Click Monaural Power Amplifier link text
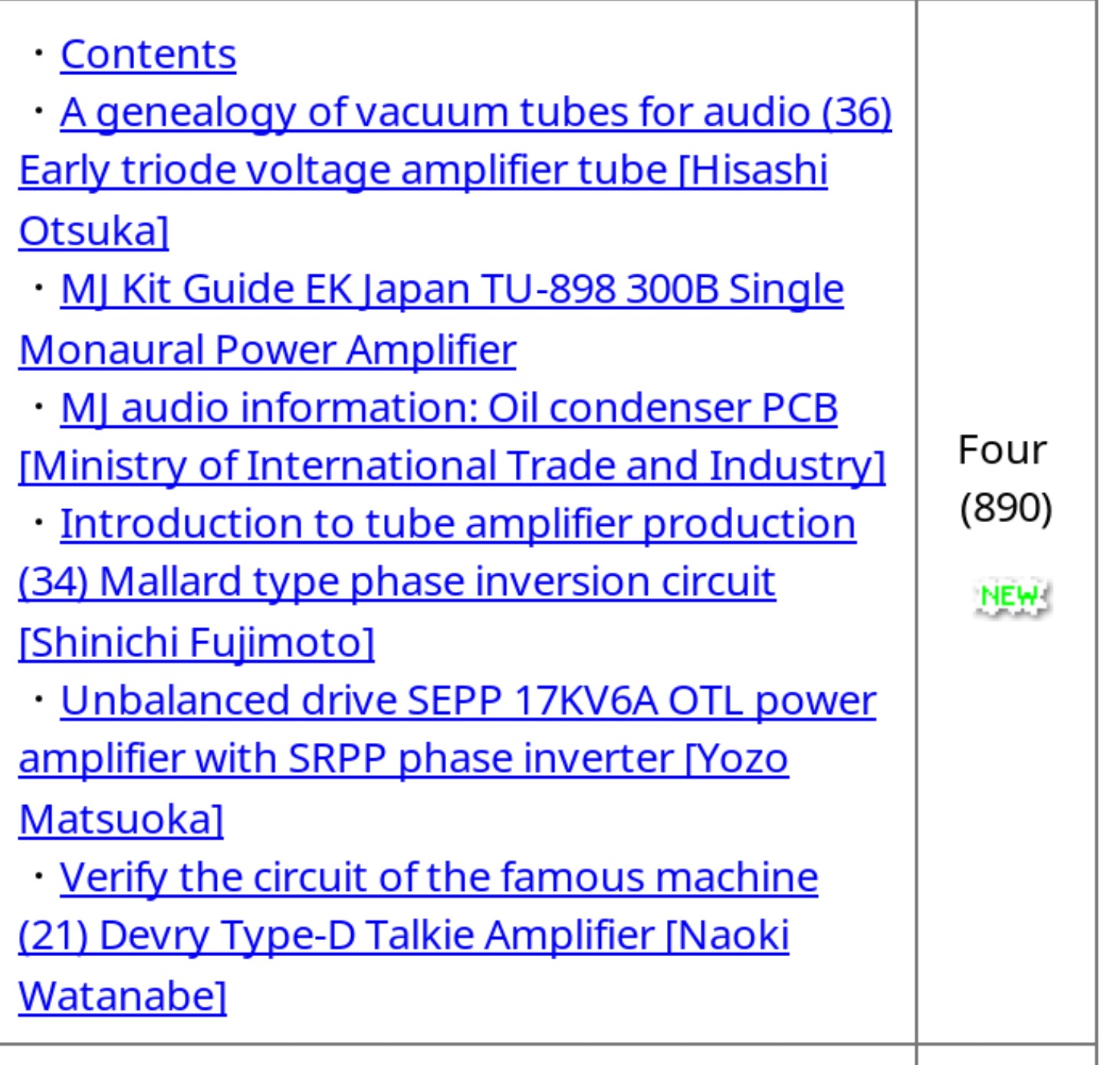The image size is (1120, 1065). [x=268, y=350]
